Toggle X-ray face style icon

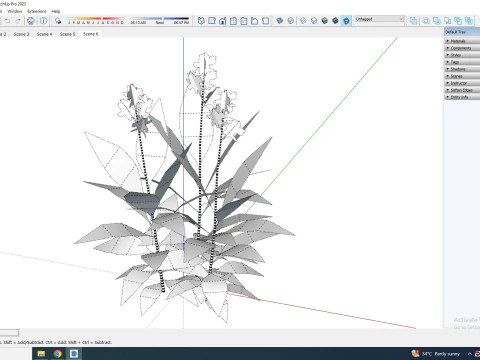[x=280, y=21]
